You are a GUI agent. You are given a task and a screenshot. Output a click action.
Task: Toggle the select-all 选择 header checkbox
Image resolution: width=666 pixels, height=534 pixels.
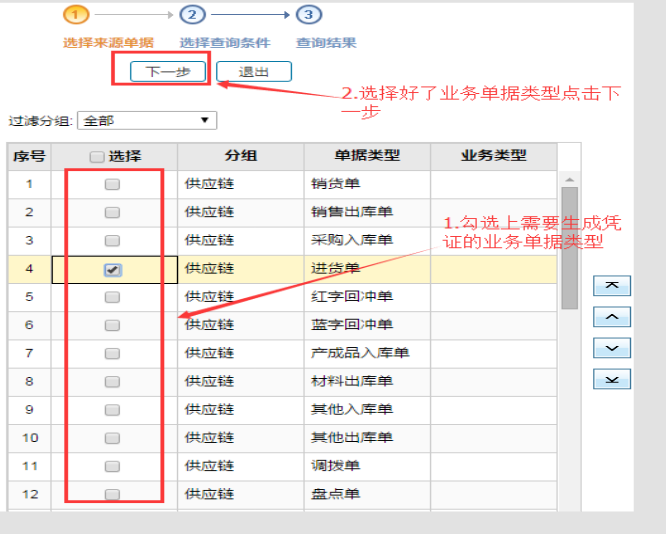point(96,157)
